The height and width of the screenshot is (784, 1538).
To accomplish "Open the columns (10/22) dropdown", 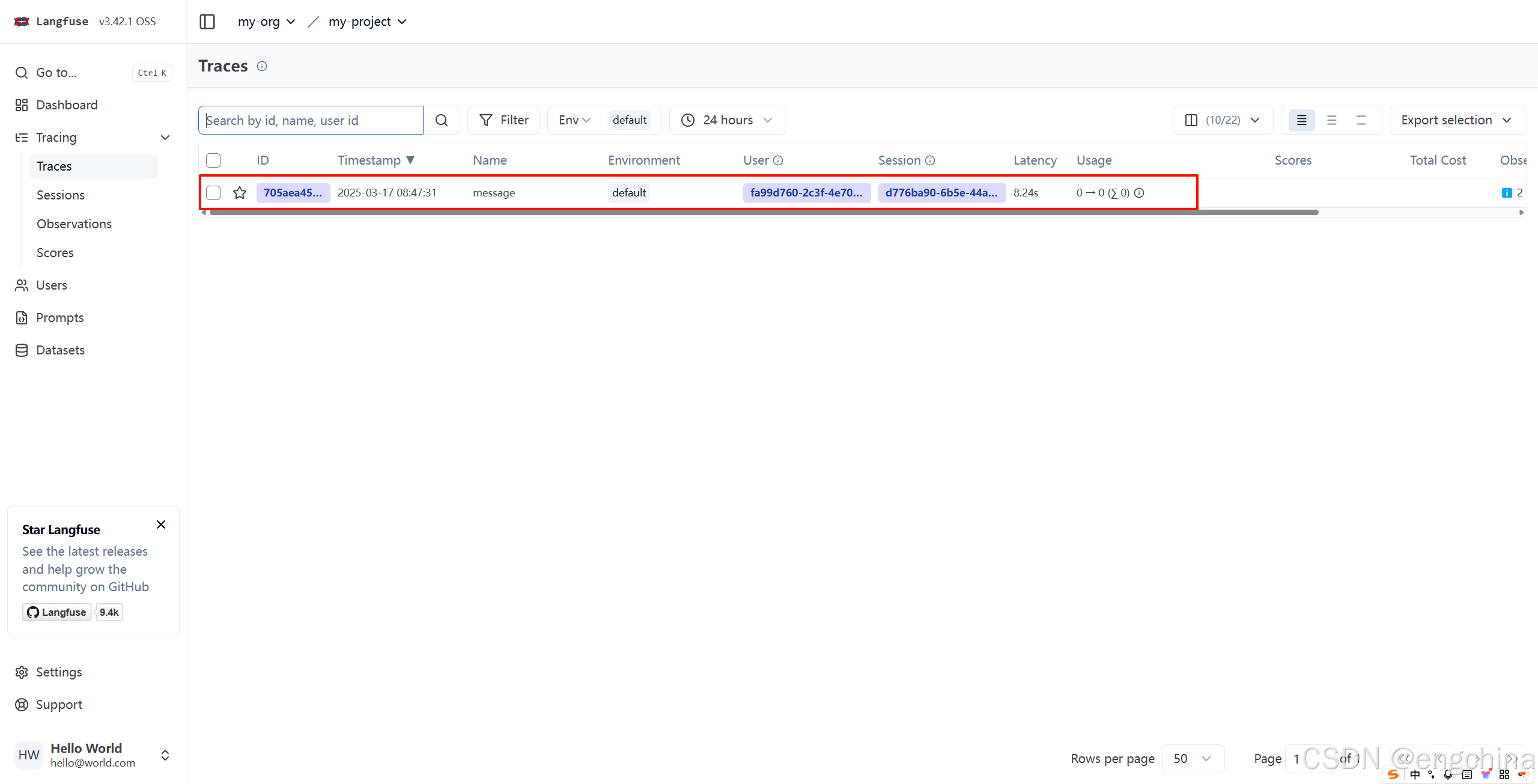I will pyautogui.click(x=1223, y=120).
